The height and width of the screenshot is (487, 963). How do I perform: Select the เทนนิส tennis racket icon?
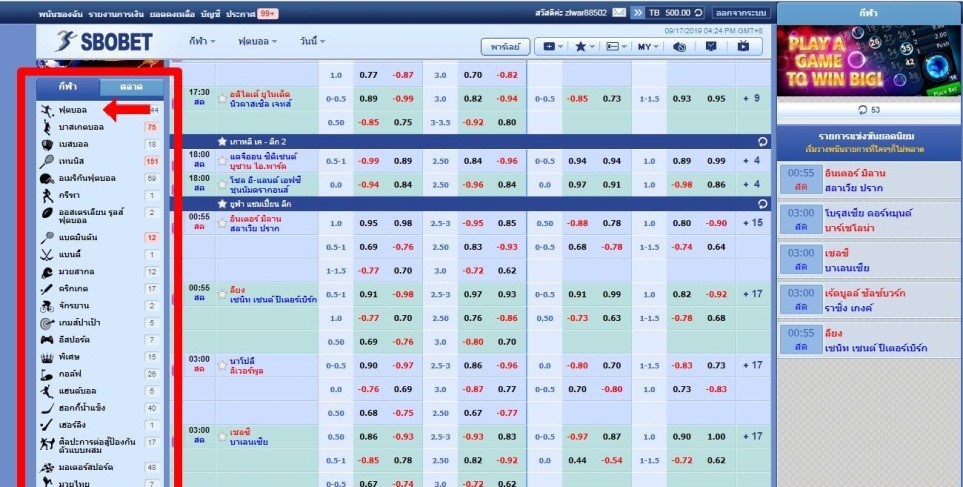pyautogui.click(x=47, y=162)
